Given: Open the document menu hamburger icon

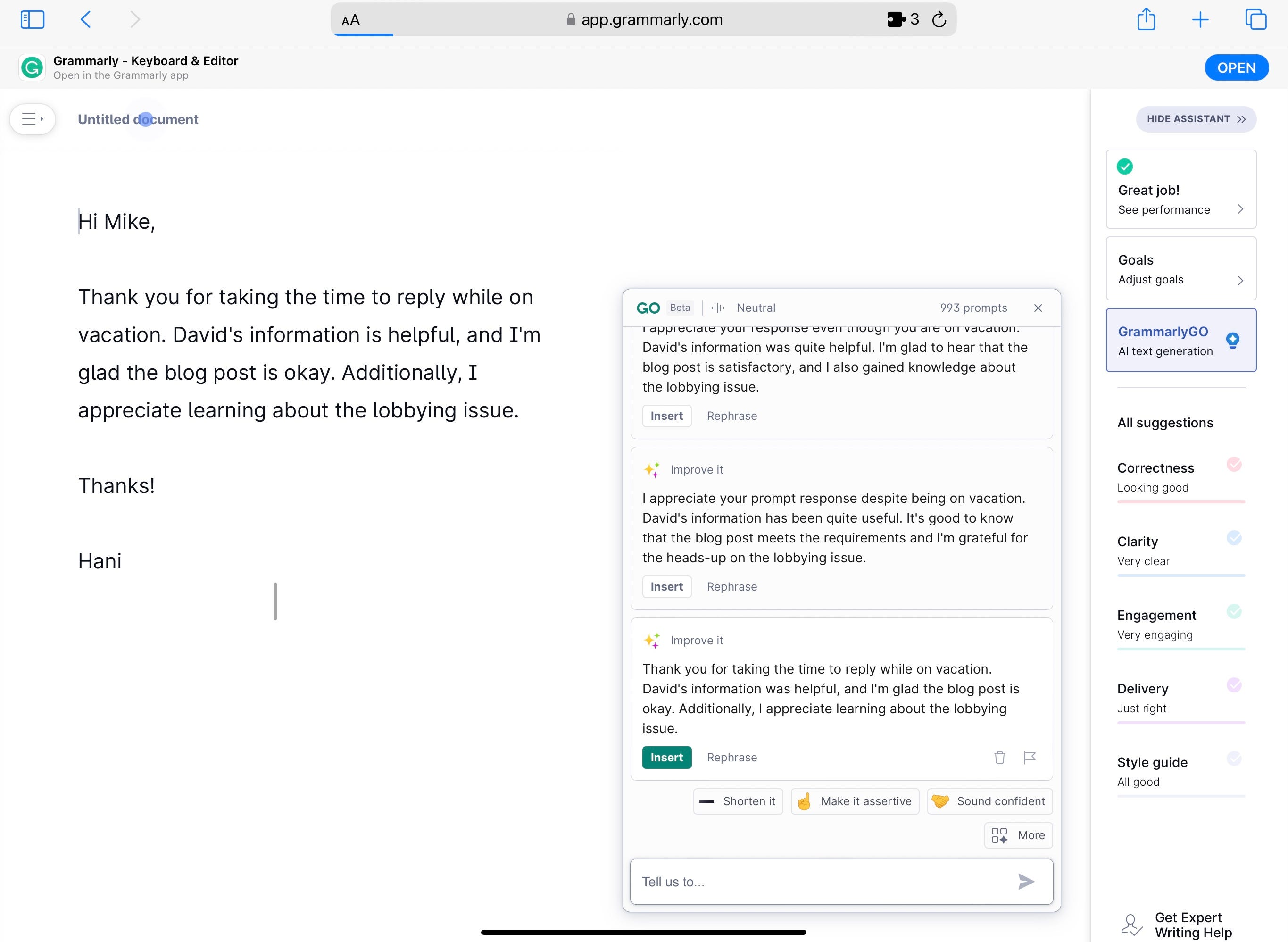Looking at the screenshot, I should 32,119.
